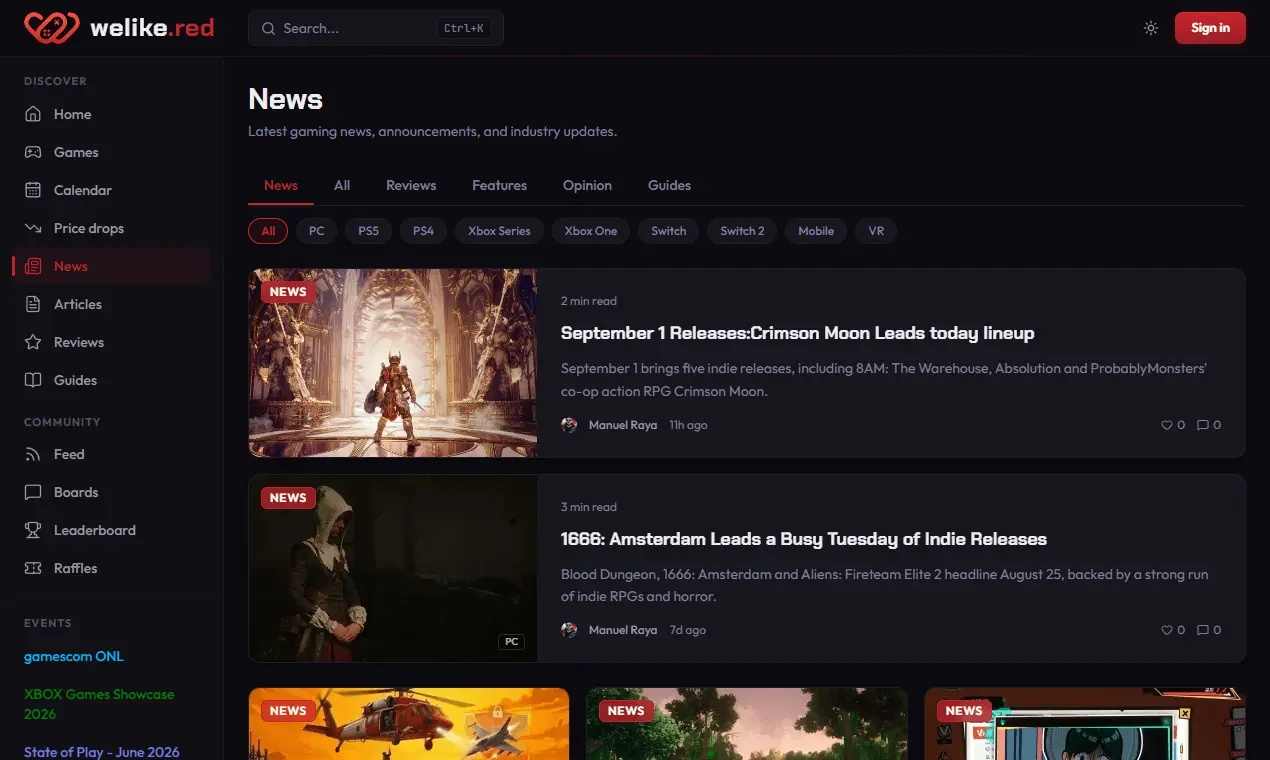
Task: Open comments on 1666: Amsterdam article
Action: [1203, 630]
